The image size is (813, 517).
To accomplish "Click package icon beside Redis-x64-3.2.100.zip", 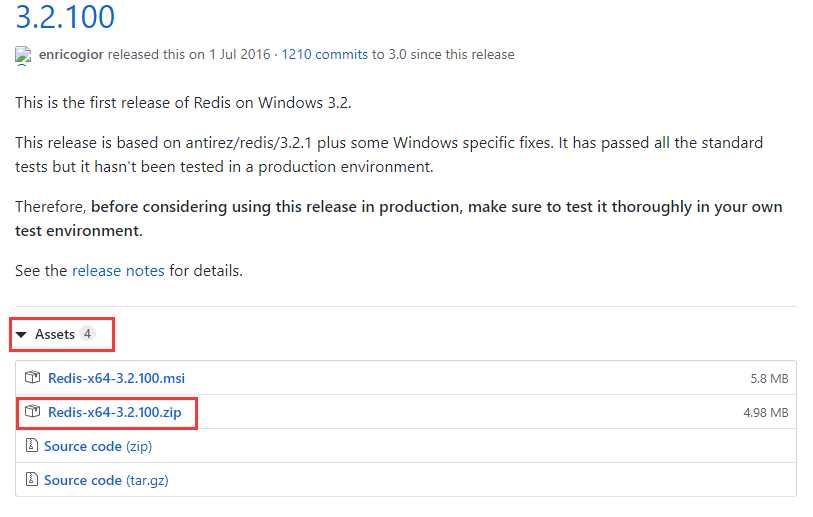I will click(x=32, y=412).
